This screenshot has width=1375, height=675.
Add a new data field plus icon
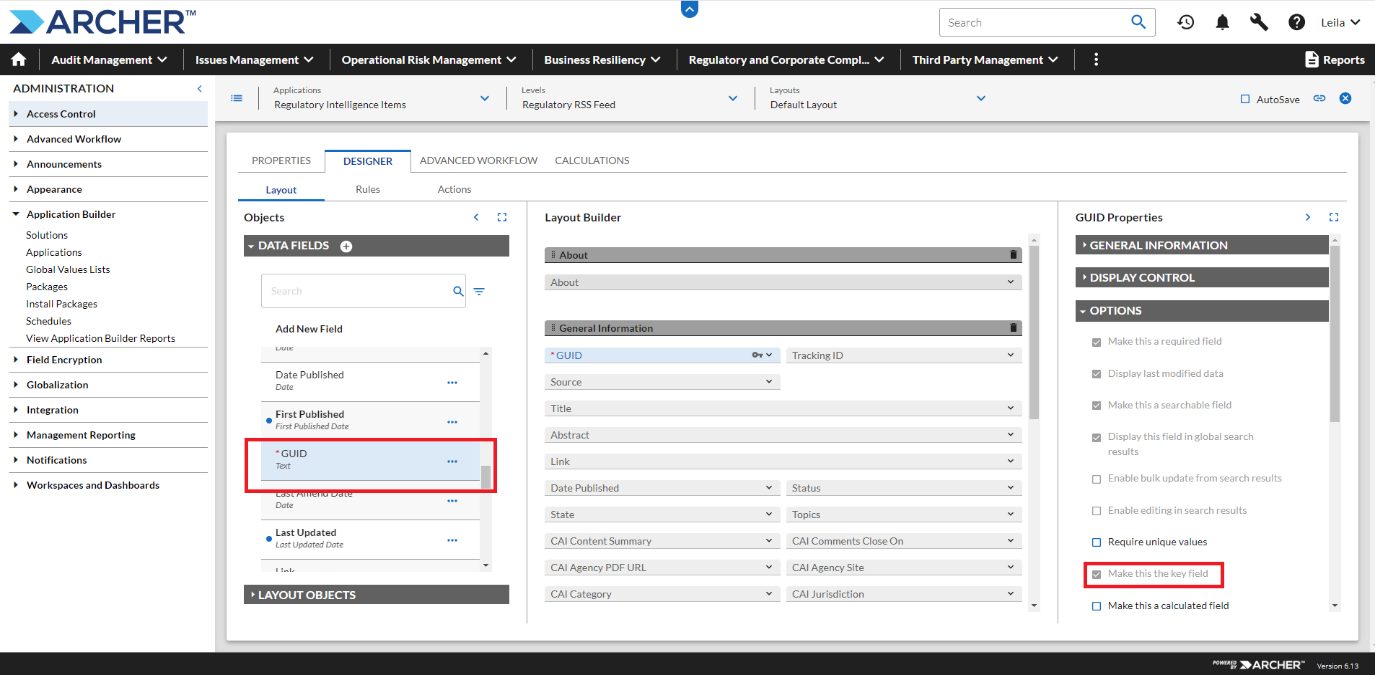pos(346,246)
